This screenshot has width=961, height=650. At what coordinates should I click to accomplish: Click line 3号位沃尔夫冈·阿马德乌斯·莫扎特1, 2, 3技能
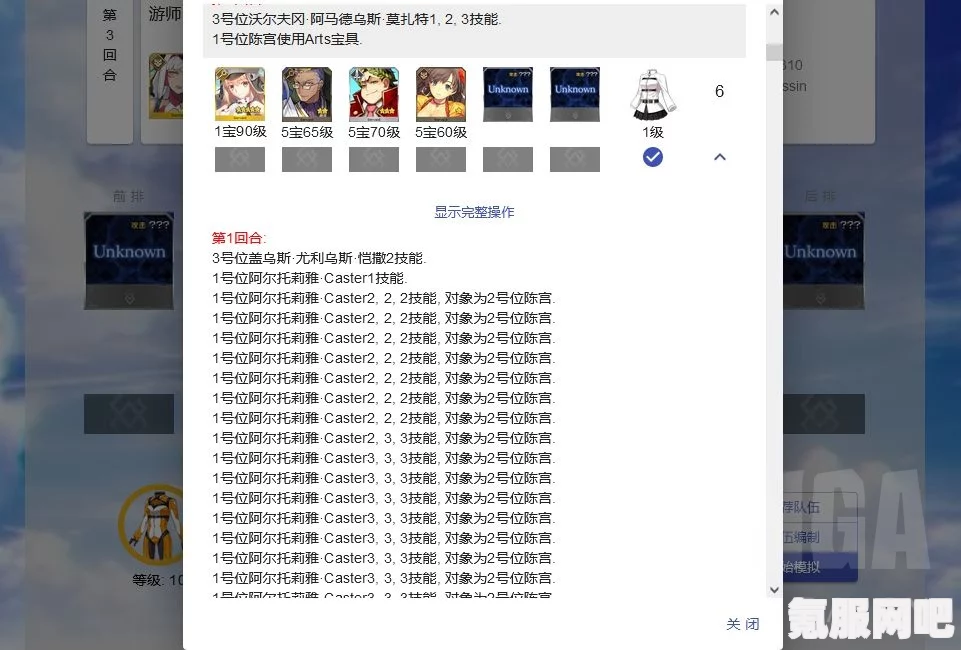357,20
